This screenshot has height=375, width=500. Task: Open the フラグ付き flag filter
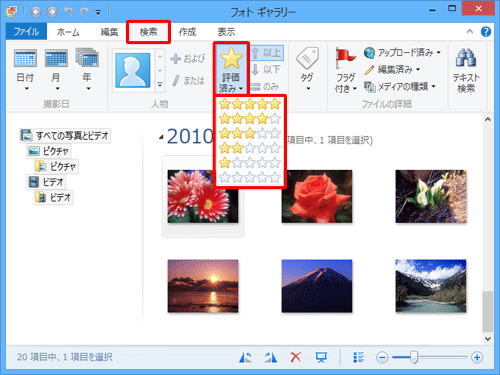[x=345, y=70]
